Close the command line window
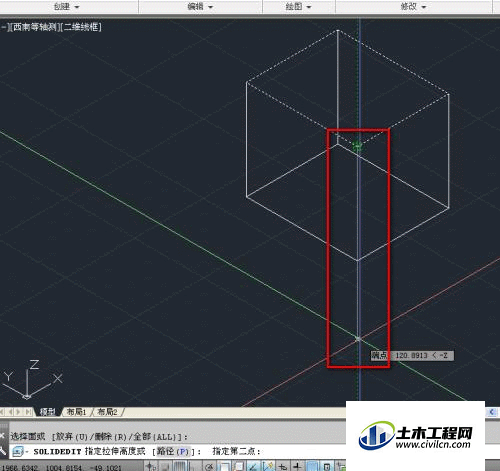The height and width of the screenshot is (471, 500). click(3, 435)
